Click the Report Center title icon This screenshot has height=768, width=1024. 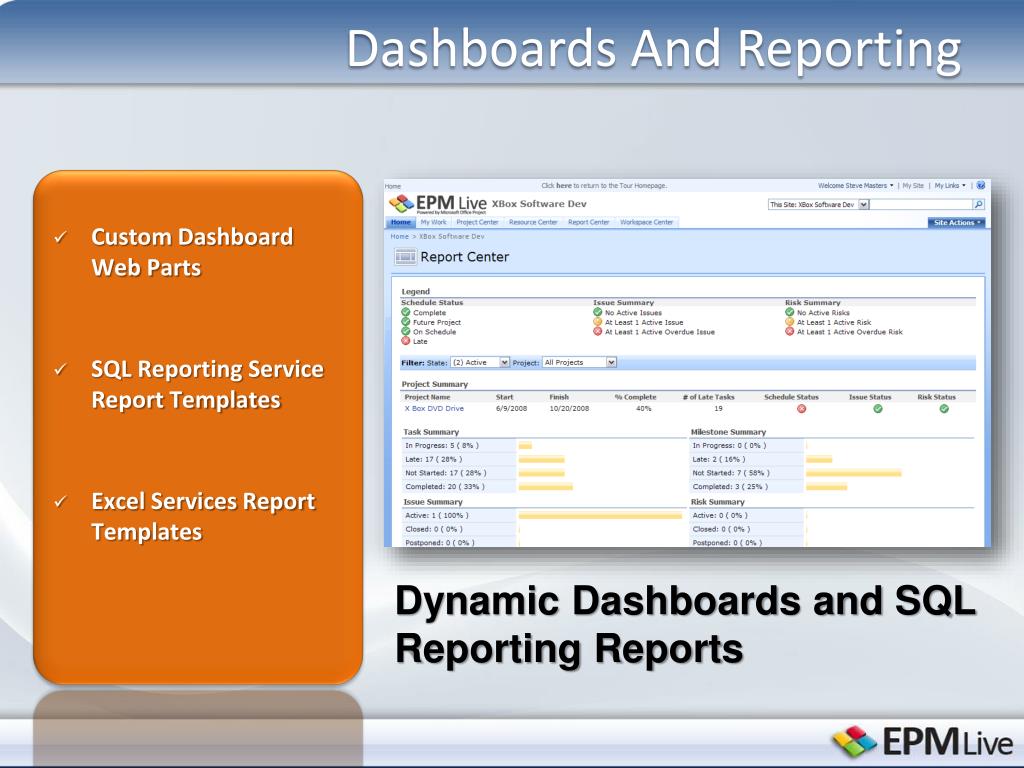click(x=406, y=257)
